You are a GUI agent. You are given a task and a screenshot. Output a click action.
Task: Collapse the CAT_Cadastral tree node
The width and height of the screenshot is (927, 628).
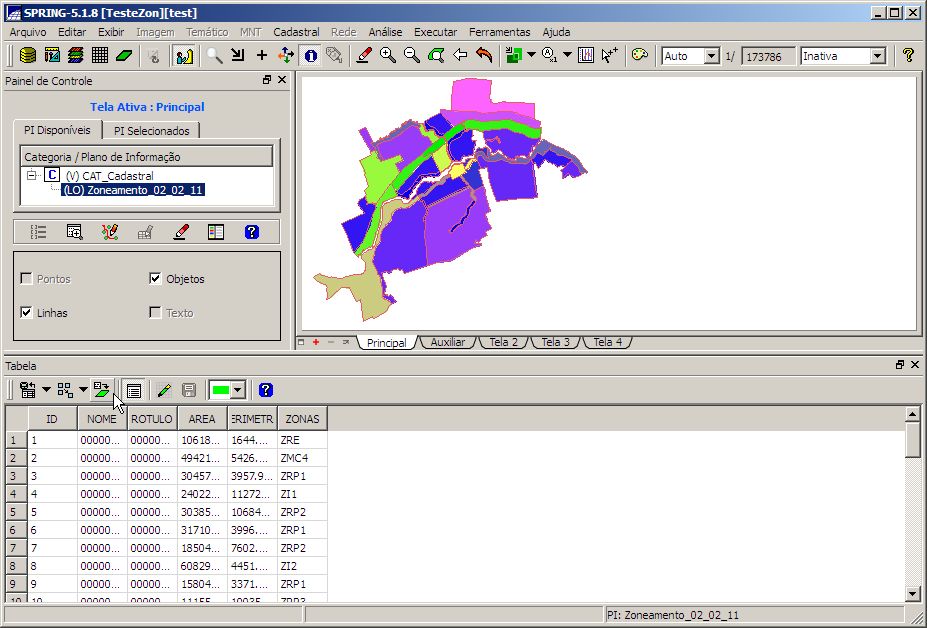[x=31, y=176]
